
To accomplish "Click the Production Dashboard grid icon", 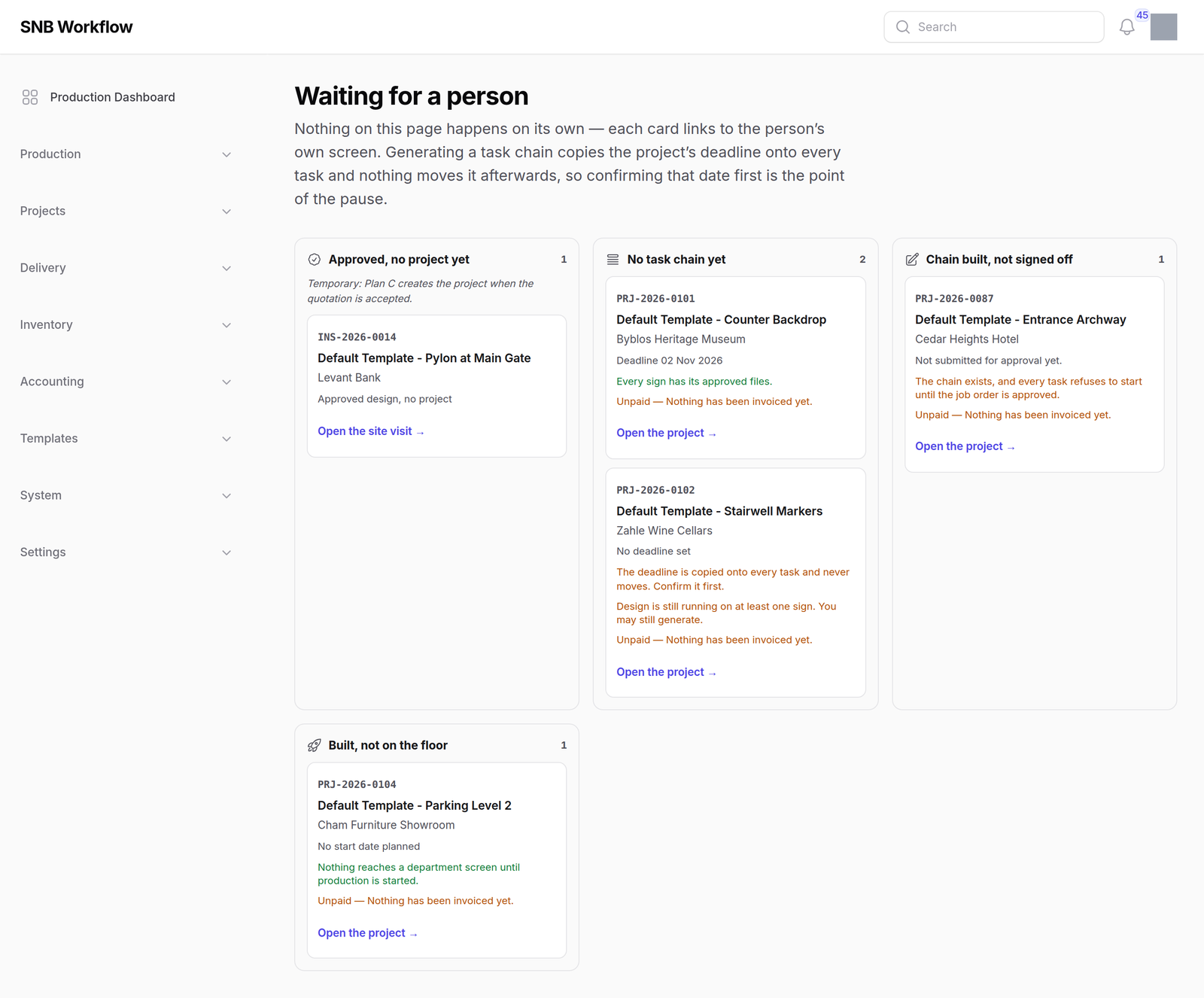I will (30, 97).
